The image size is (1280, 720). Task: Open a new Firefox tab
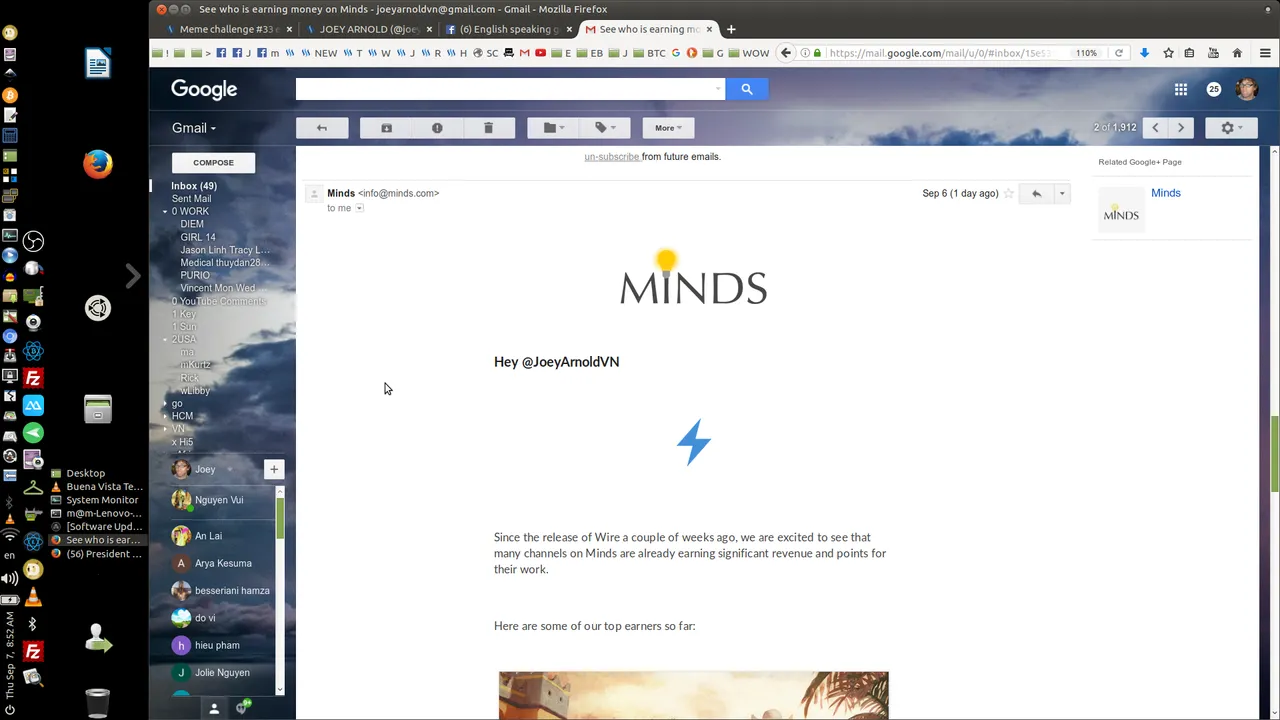point(731,29)
